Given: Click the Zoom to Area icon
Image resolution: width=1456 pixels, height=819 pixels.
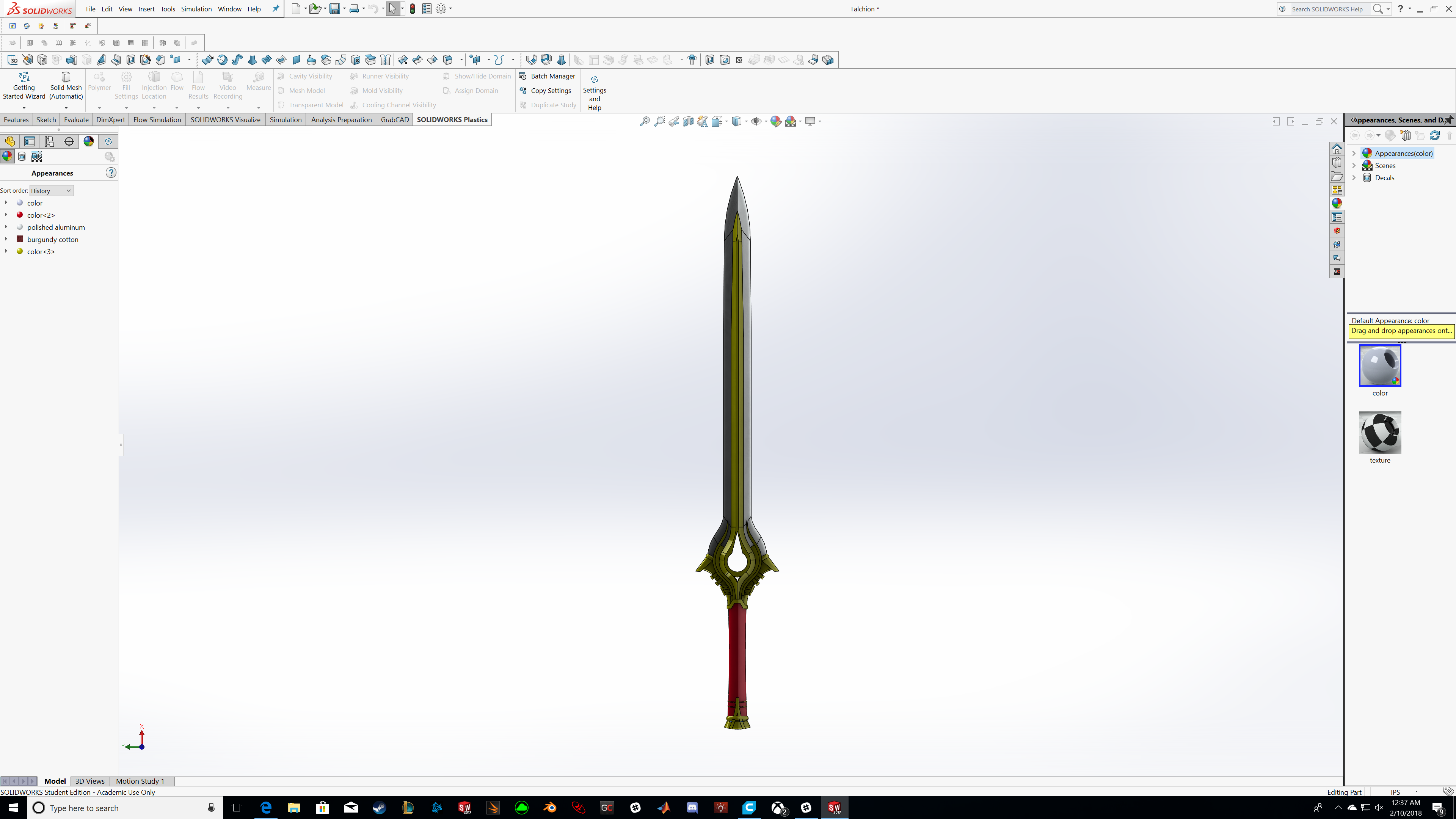Looking at the screenshot, I should (x=659, y=121).
